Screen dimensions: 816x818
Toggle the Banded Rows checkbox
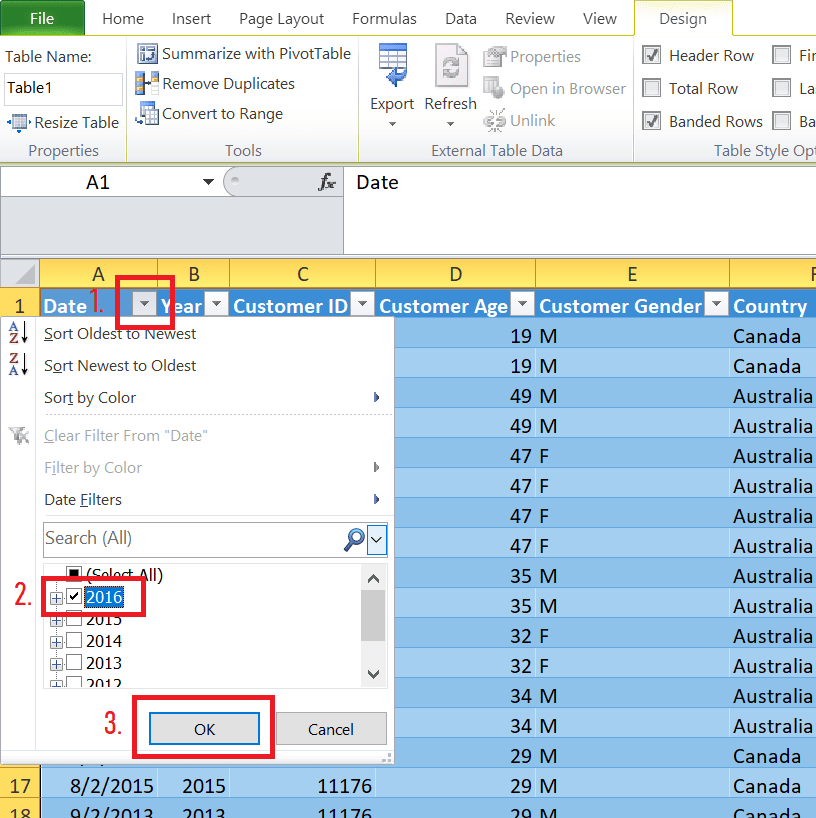tap(652, 122)
